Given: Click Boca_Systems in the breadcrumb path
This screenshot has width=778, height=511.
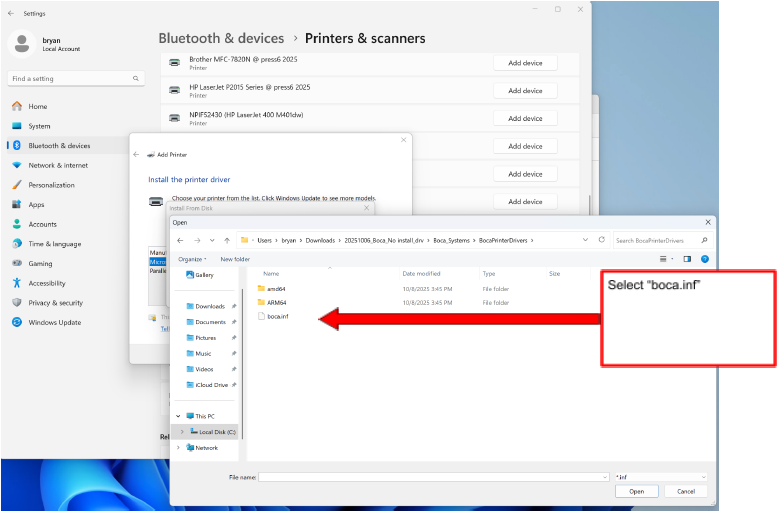Looking at the screenshot, I should [x=451, y=240].
